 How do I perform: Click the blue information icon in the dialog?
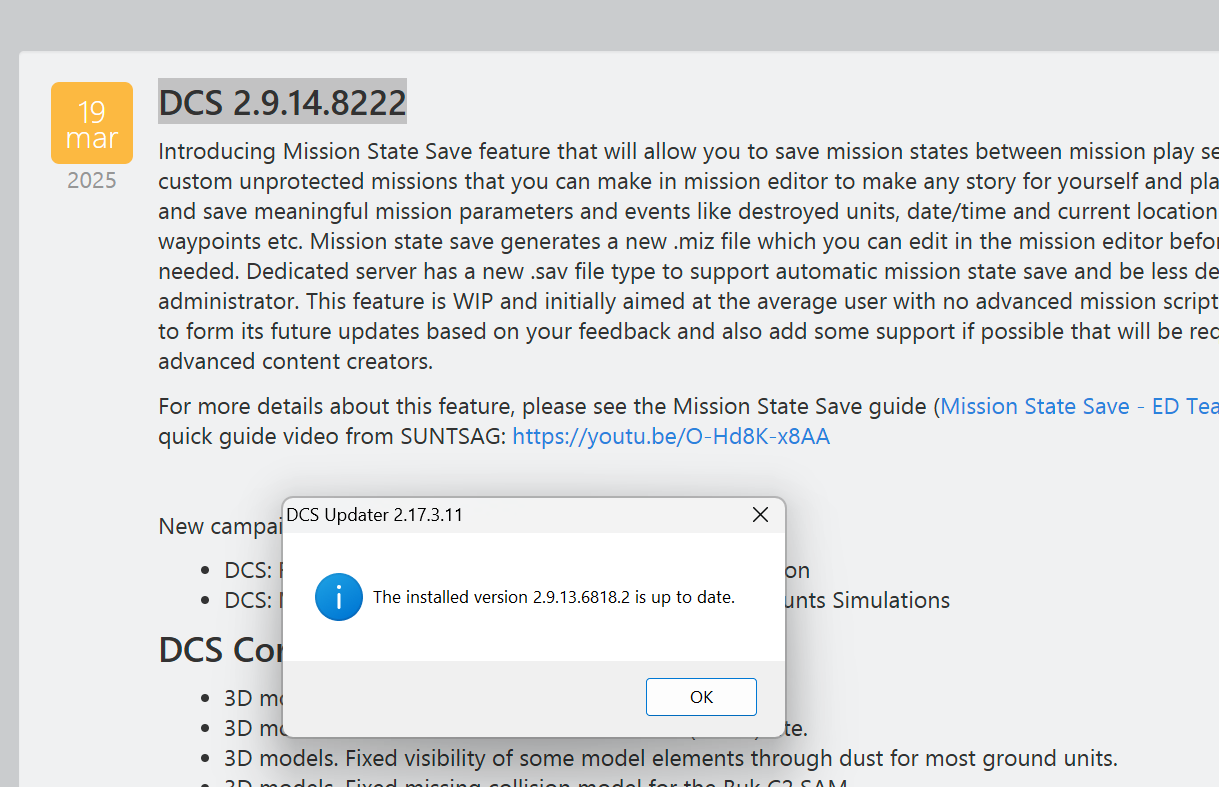338,597
